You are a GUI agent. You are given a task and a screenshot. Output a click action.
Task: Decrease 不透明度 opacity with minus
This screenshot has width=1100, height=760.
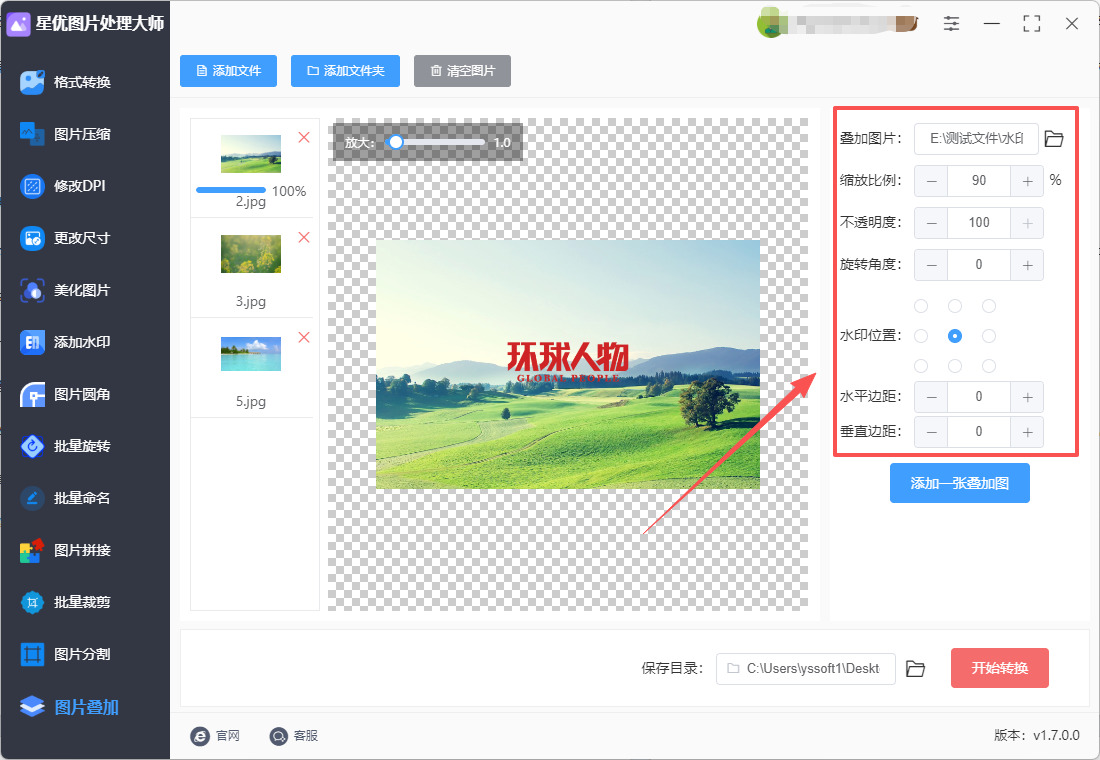(931, 223)
